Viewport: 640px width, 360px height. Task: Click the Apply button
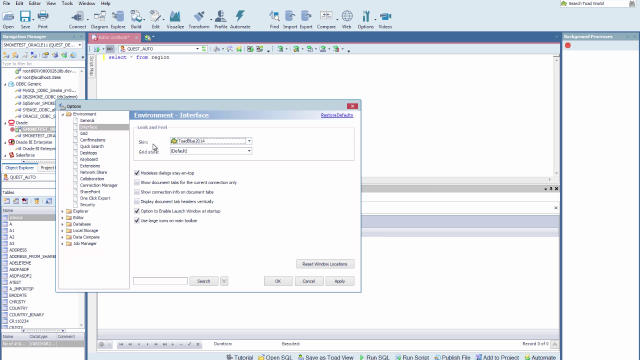(x=340, y=281)
